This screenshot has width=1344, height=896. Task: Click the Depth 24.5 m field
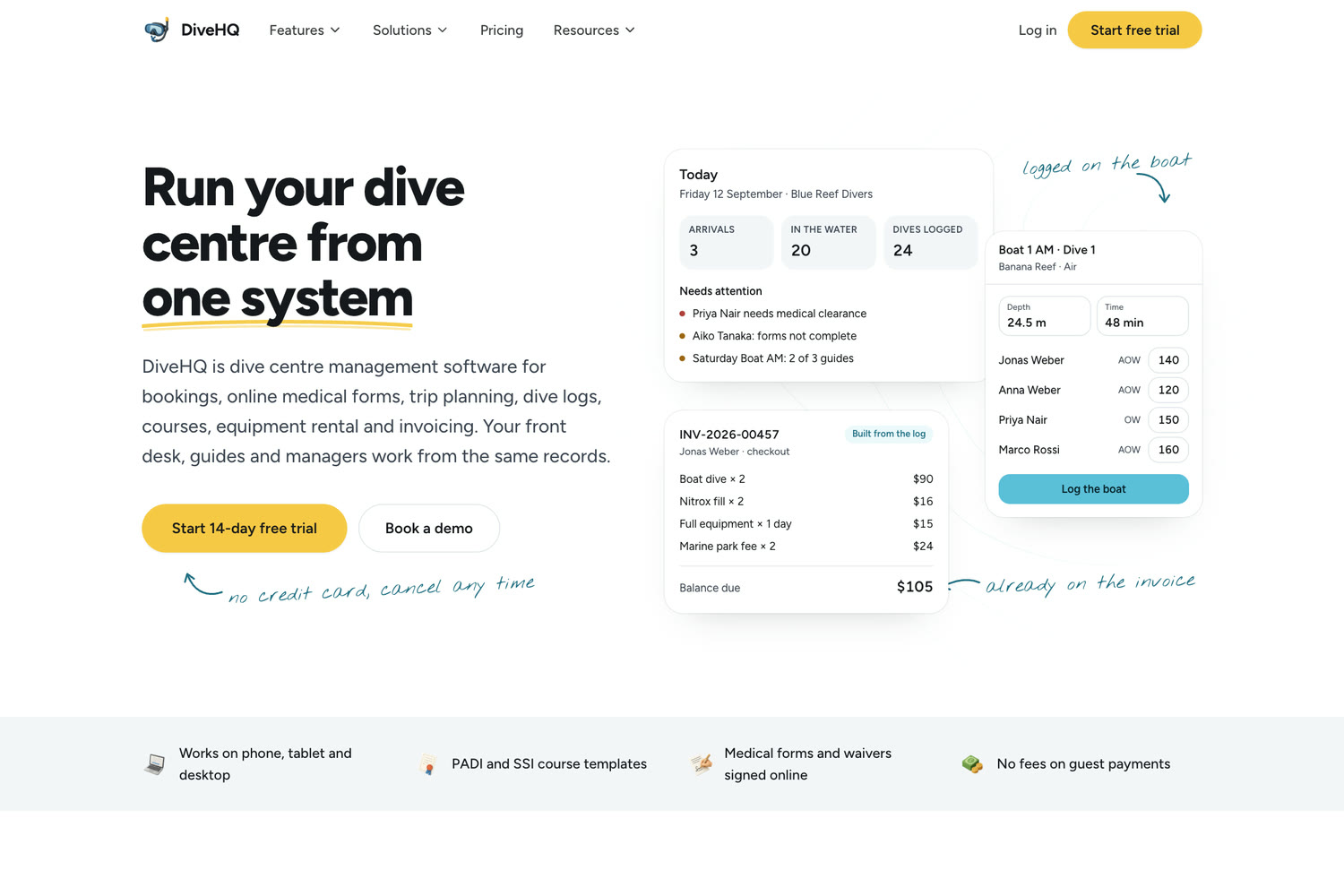pyautogui.click(x=1044, y=315)
